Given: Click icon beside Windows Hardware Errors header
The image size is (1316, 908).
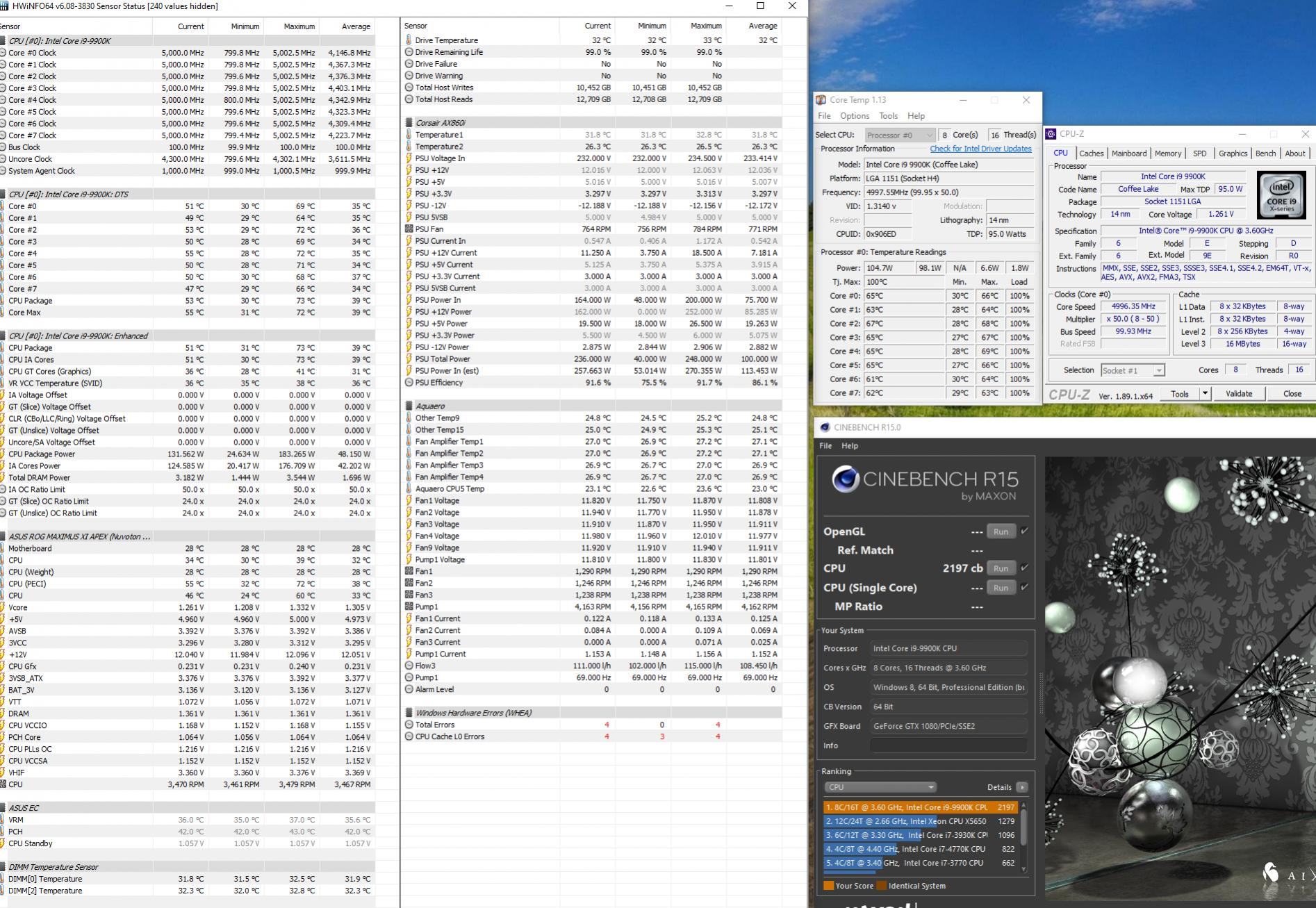Looking at the screenshot, I should coord(409,713).
